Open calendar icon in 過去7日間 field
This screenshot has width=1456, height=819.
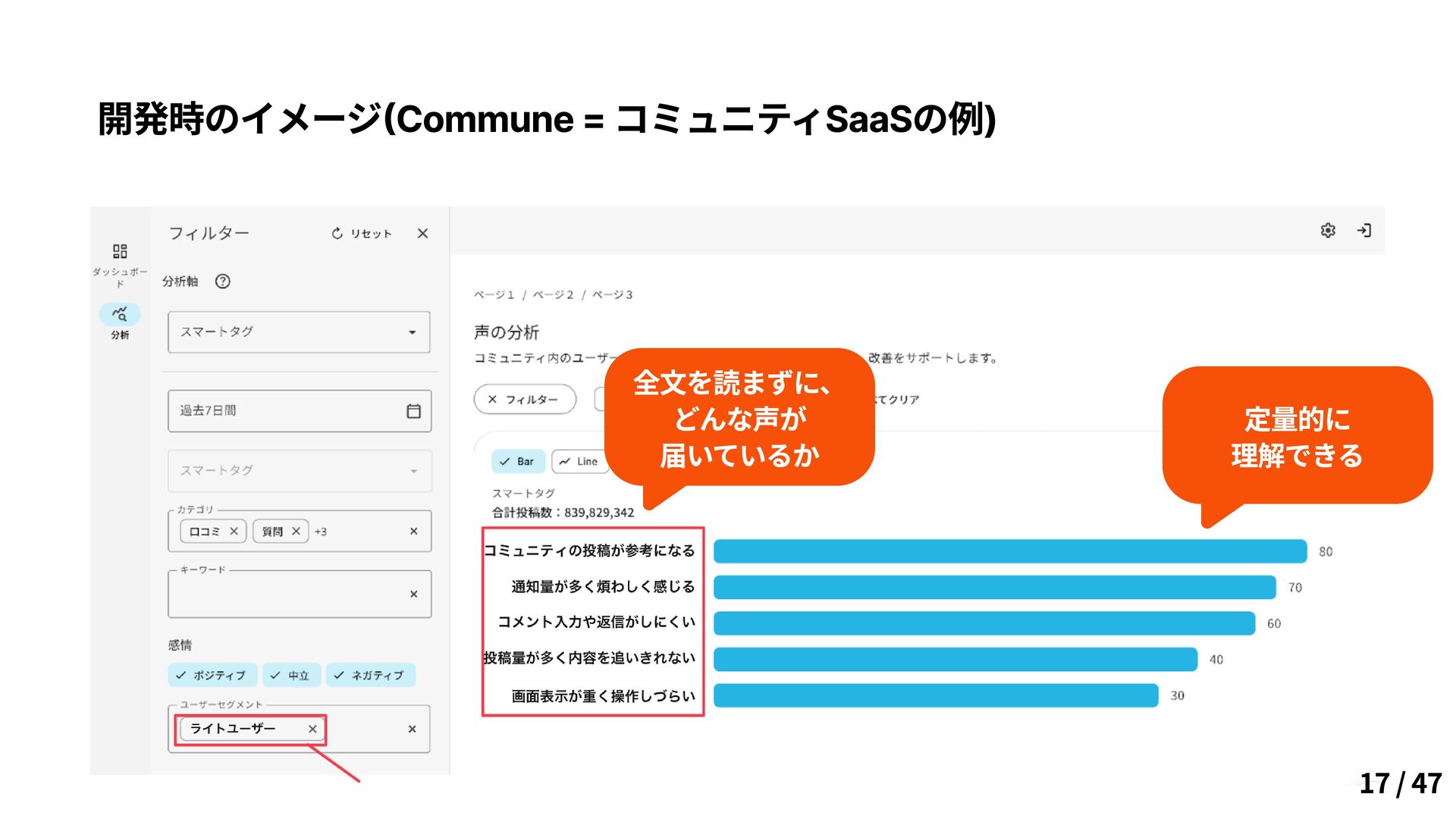point(413,411)
